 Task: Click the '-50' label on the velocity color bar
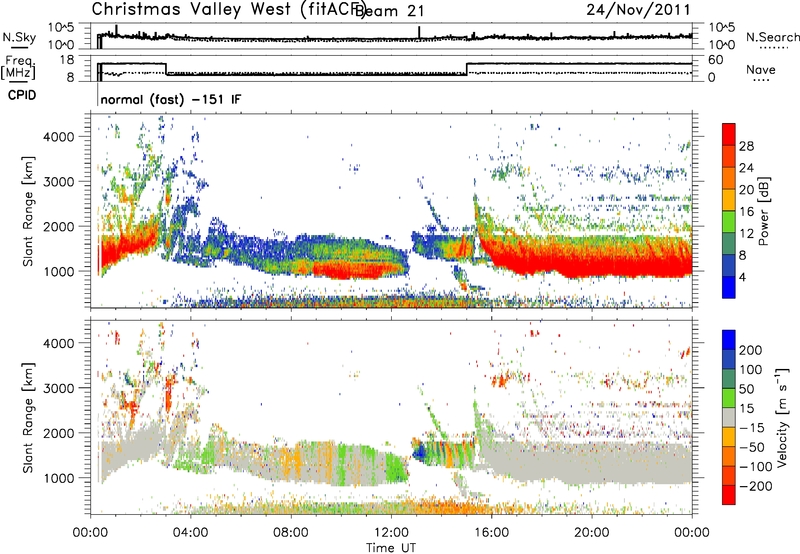[x=752, y=447]
